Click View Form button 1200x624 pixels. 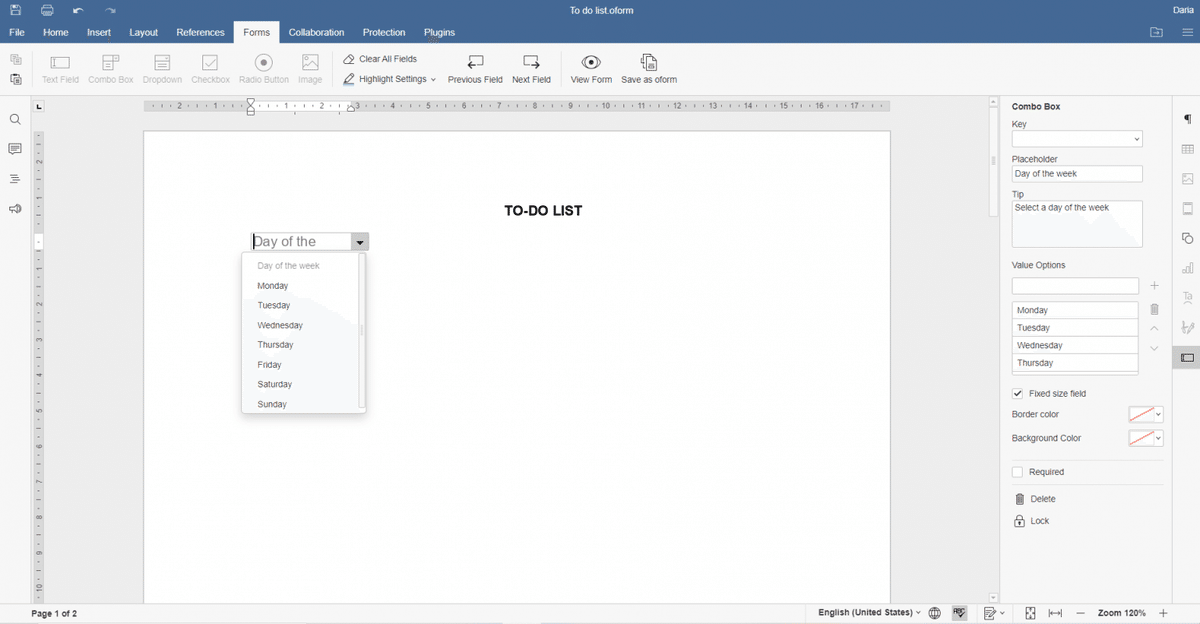click(x=591, y=69)
